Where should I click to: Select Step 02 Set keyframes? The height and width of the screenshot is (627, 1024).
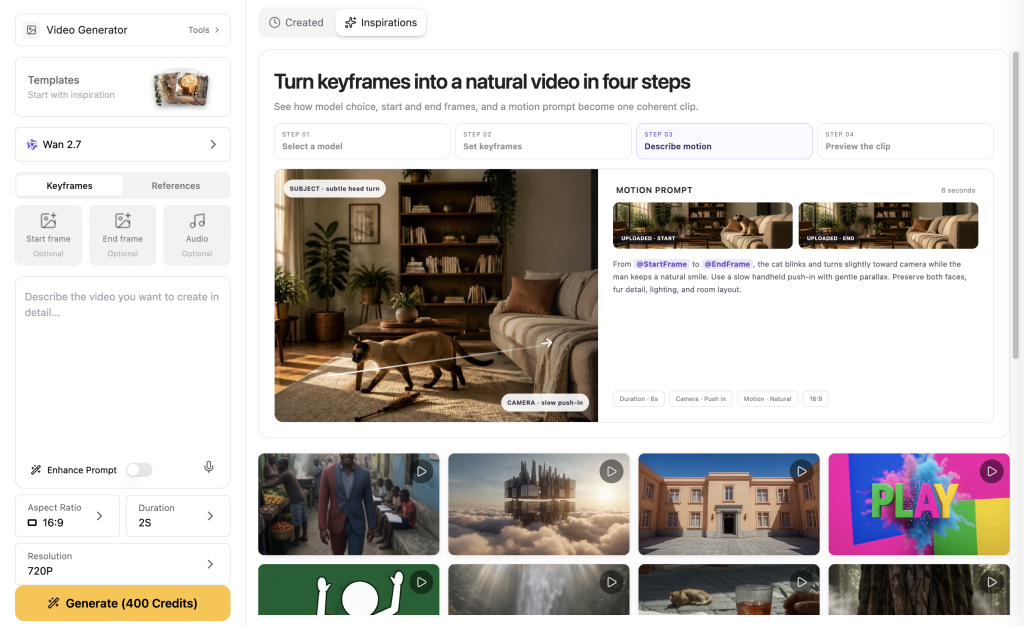pyautogui.click(x=543, y=141)
